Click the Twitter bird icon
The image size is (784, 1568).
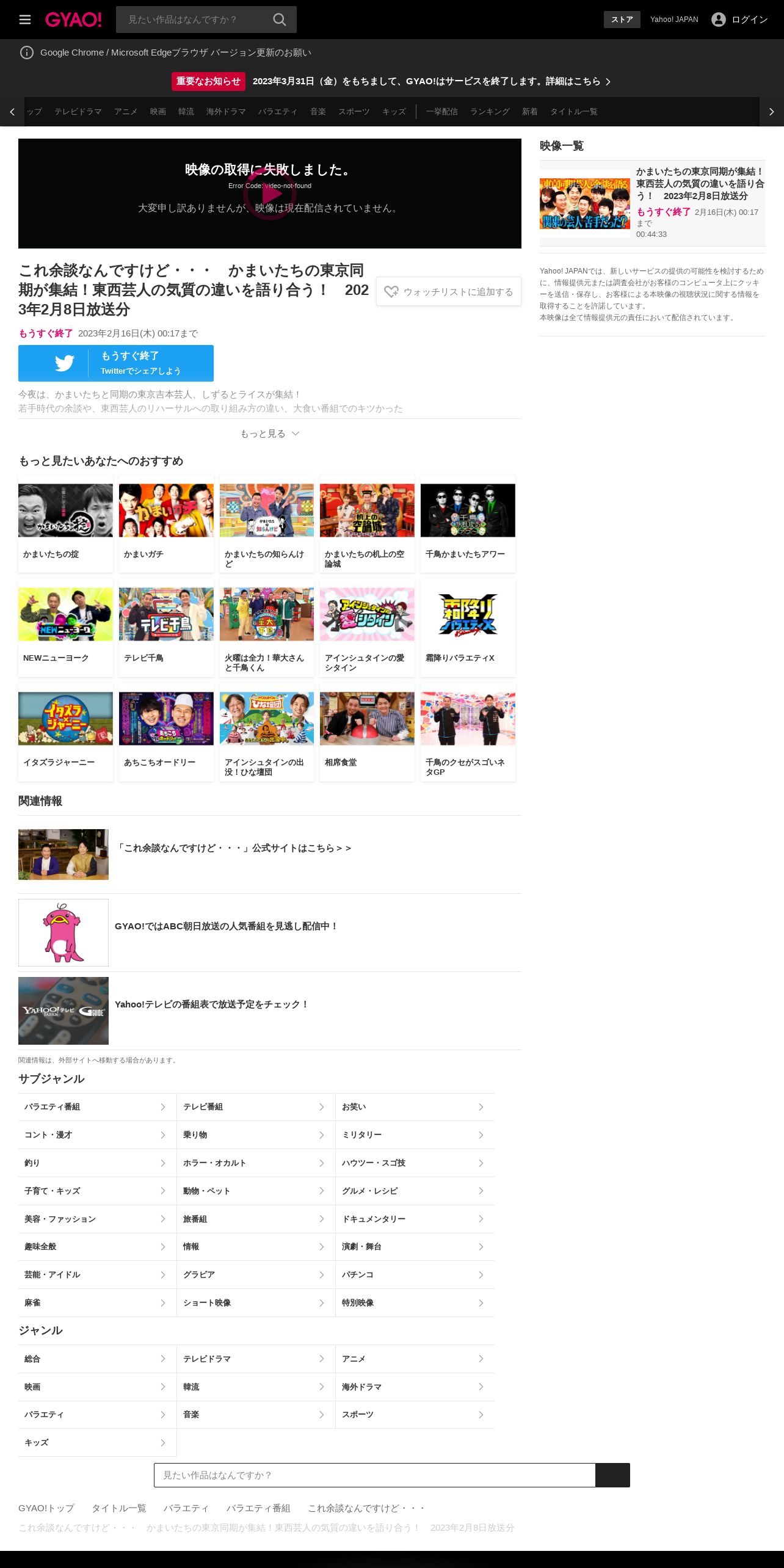65,363
